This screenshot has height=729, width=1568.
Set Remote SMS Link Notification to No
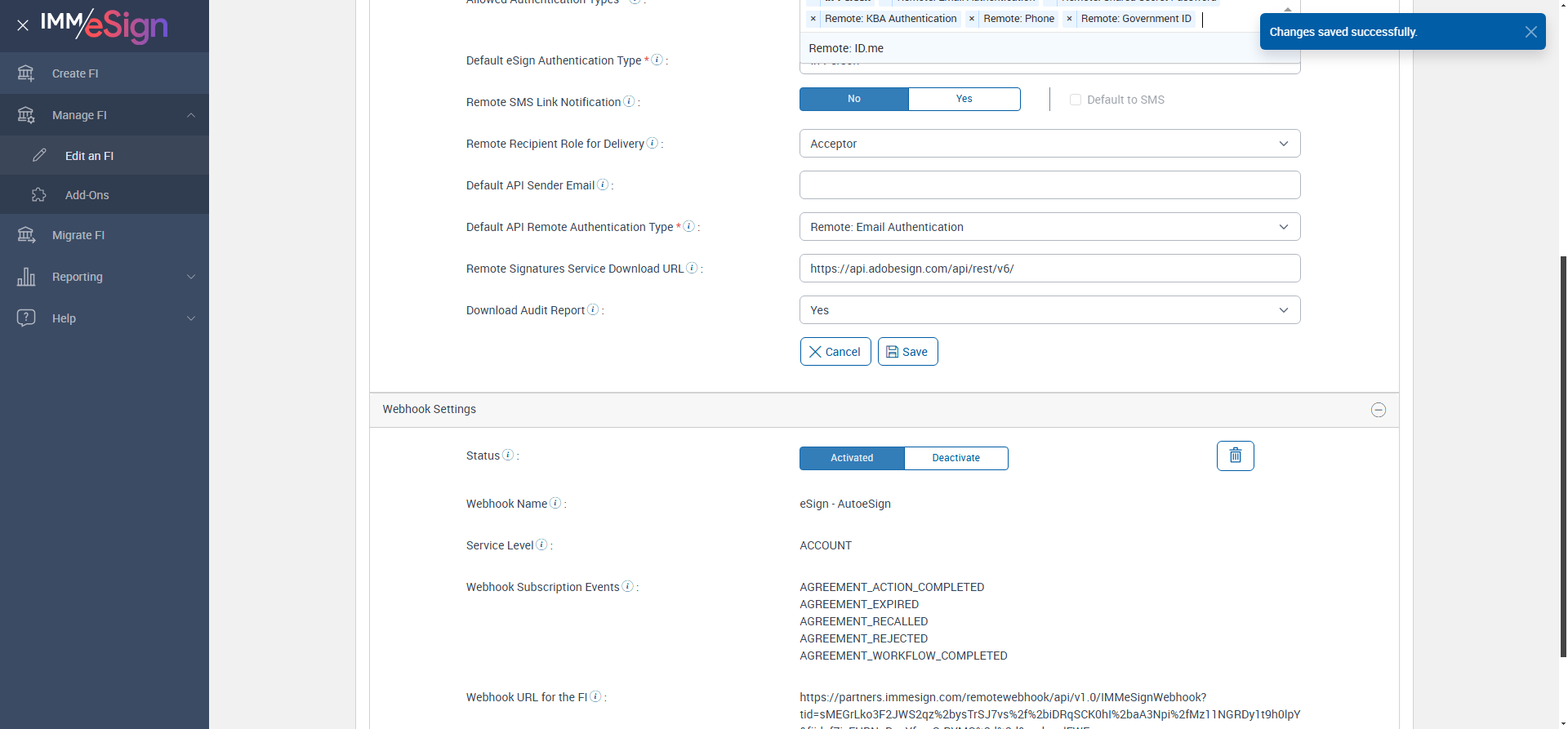[854, 99]
